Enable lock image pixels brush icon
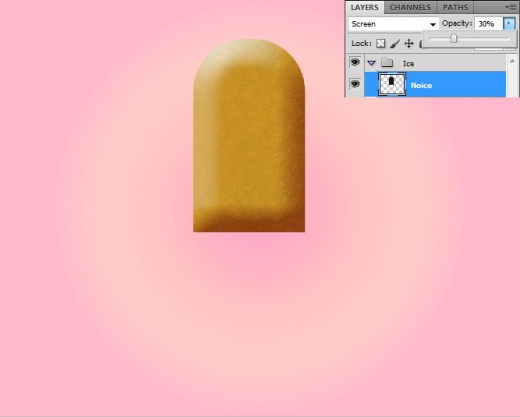This screenshot has height=417, width=520. [x=395, y=43]
